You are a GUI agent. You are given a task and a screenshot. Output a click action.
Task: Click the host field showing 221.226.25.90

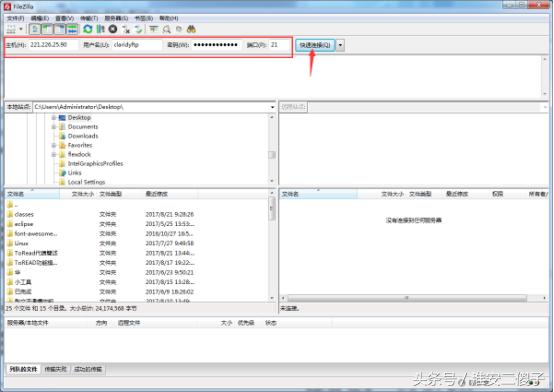tap(53, 45)
